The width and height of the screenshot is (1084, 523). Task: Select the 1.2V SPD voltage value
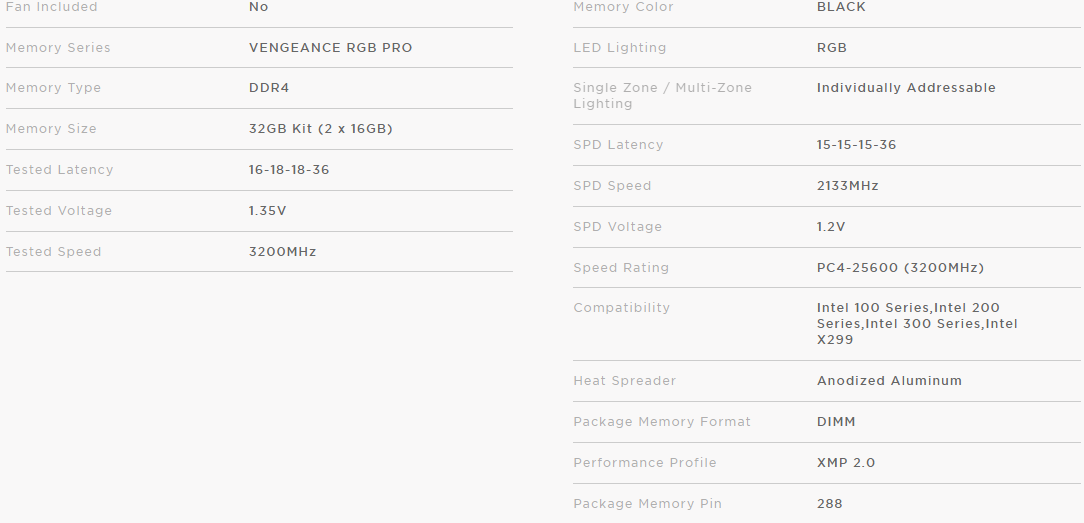831,227
